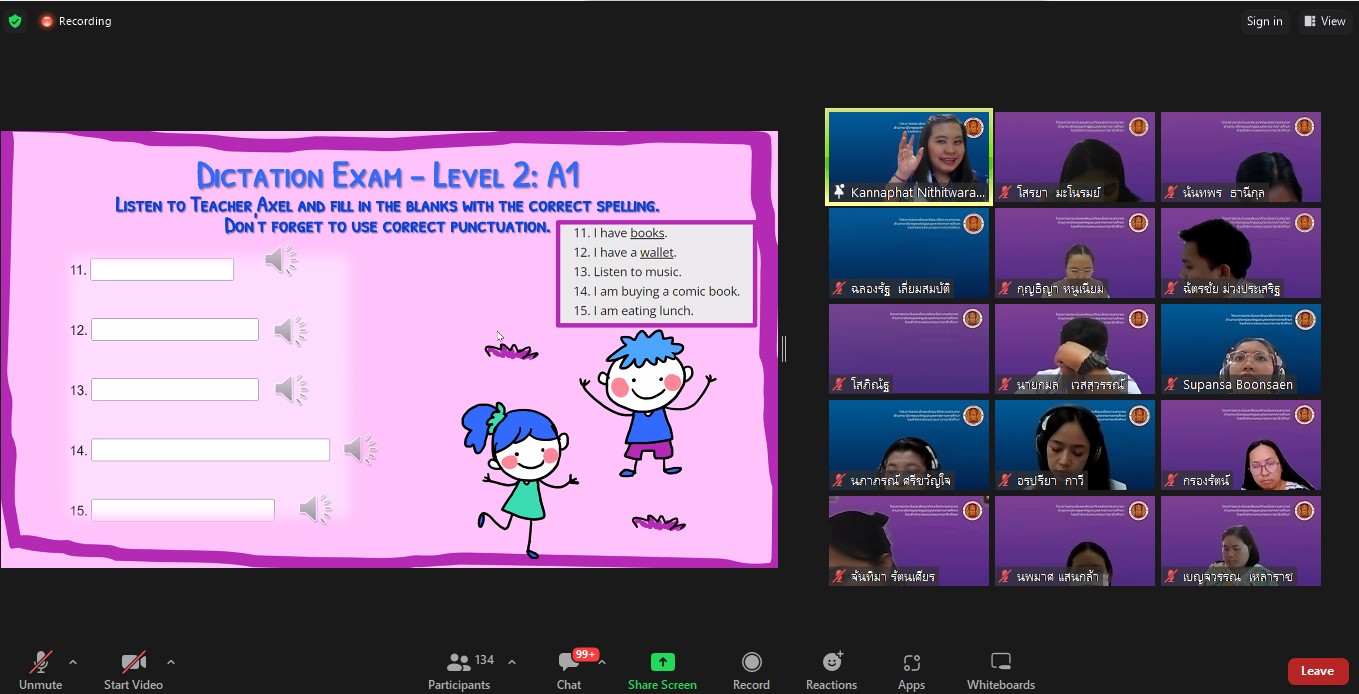
Task: Click muted mic icon on อรปรียา กาวี tile
Action: (1007, 480)
